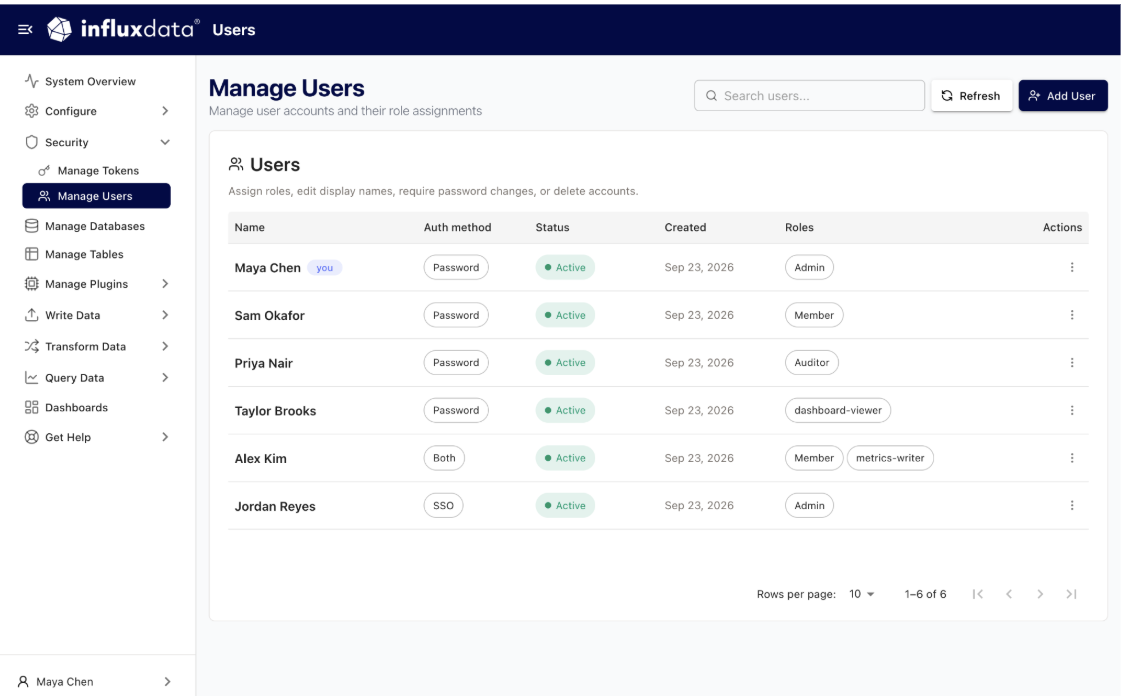Open Manage Tokens page

click(96, 171)
